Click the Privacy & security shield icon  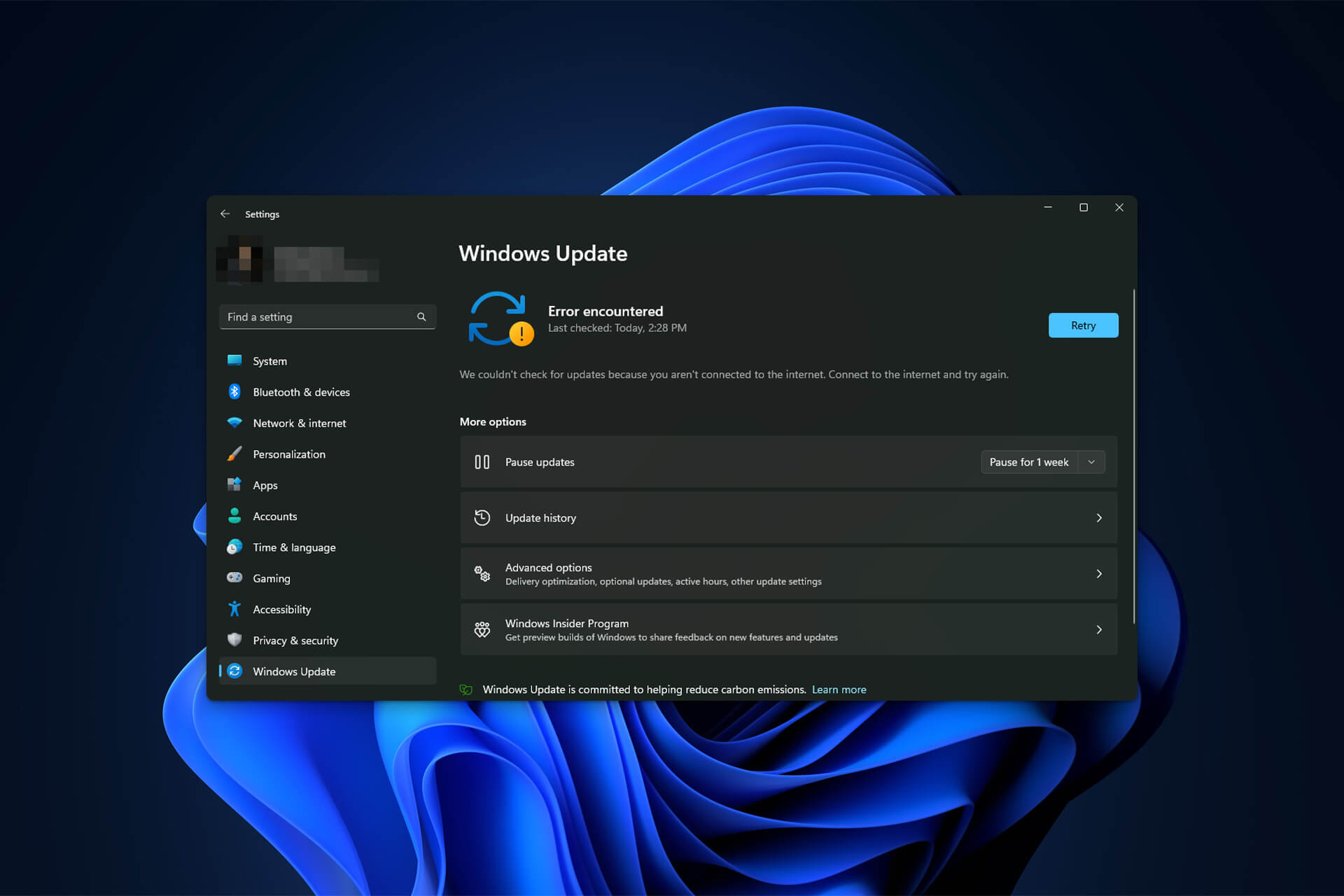(234, 640)
